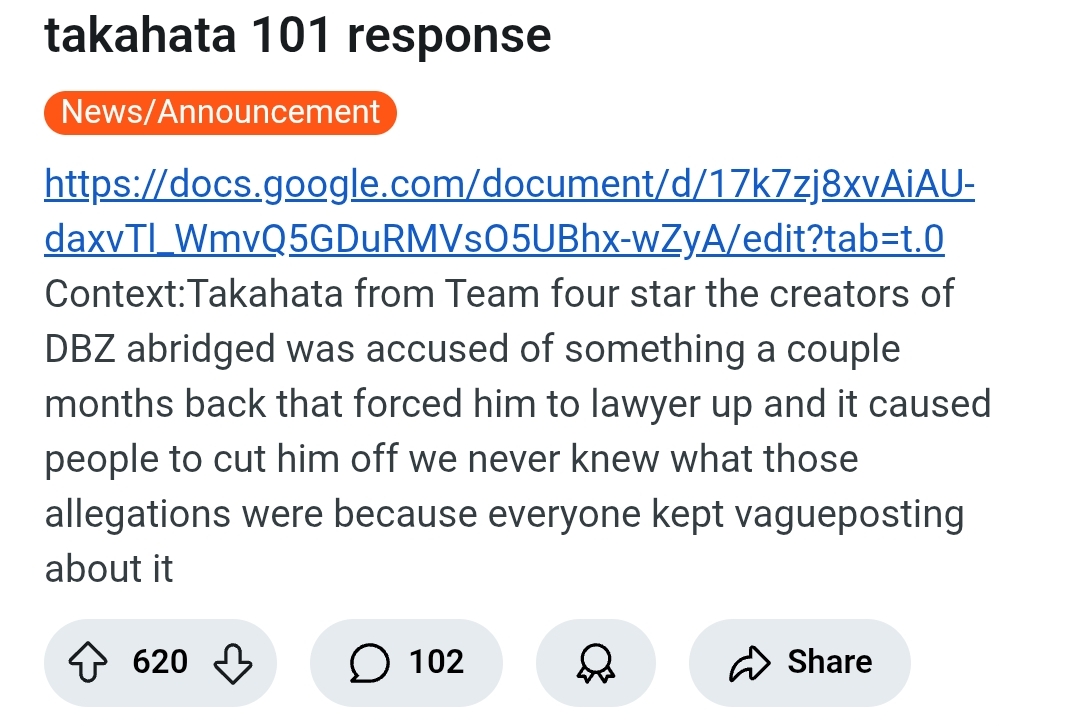Click the 620 vote count
The width and height of the screenshot is (1080, 726).
[x=160, y=662]
